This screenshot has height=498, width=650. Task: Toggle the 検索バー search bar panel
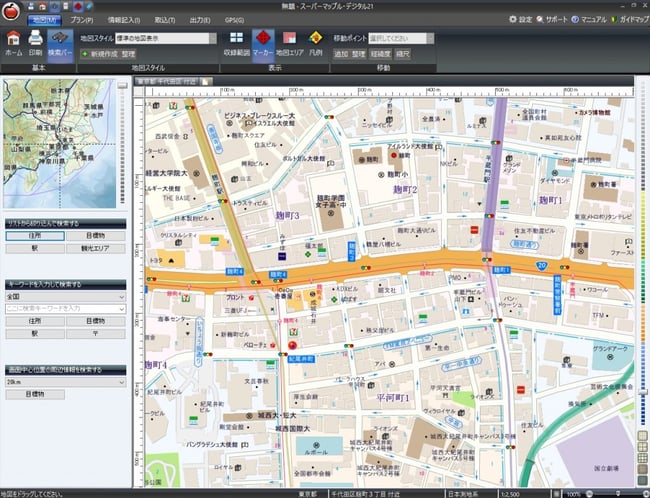(x=59, y=43)
